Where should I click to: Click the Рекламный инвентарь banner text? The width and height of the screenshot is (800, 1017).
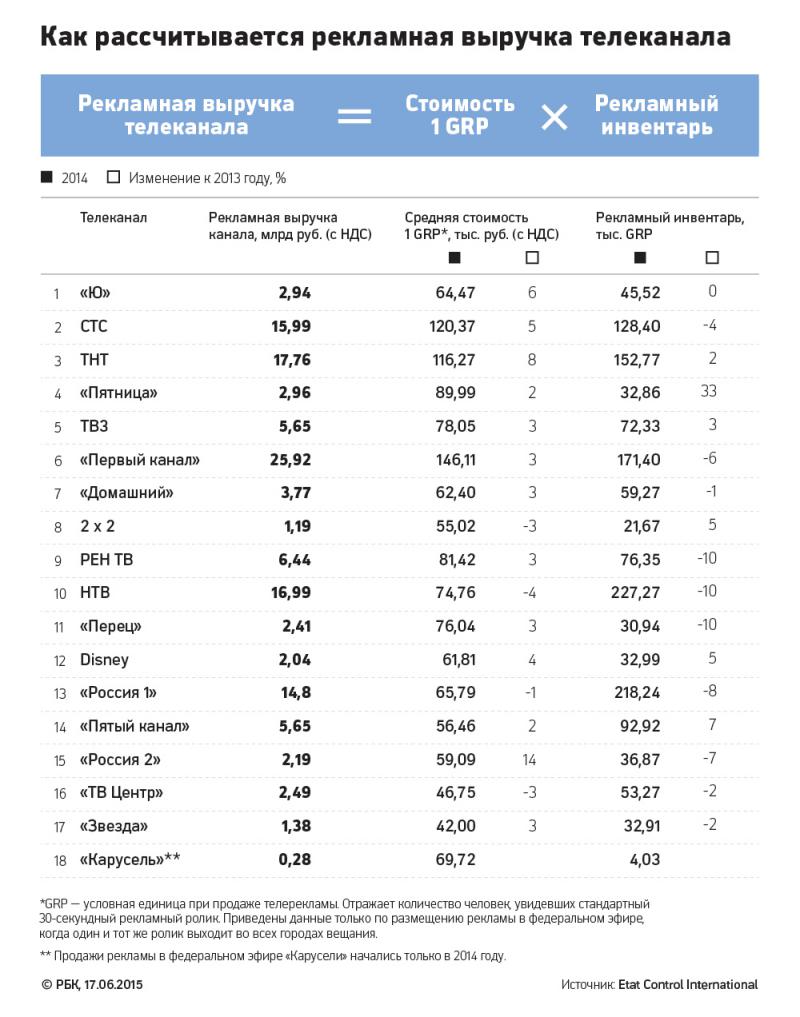(657, 115)
